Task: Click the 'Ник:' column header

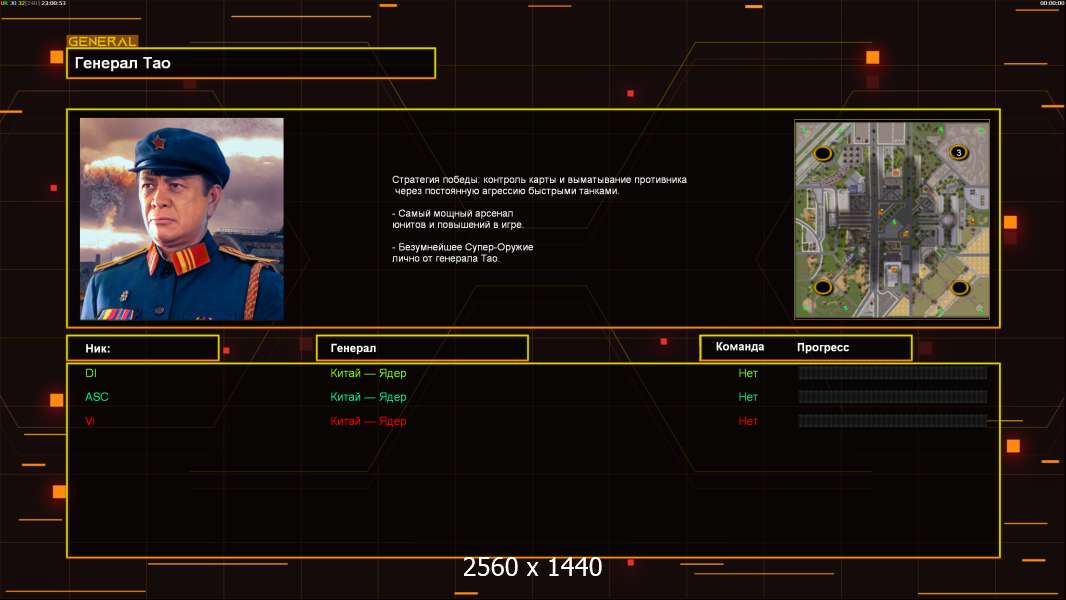Action: (143, 348)
